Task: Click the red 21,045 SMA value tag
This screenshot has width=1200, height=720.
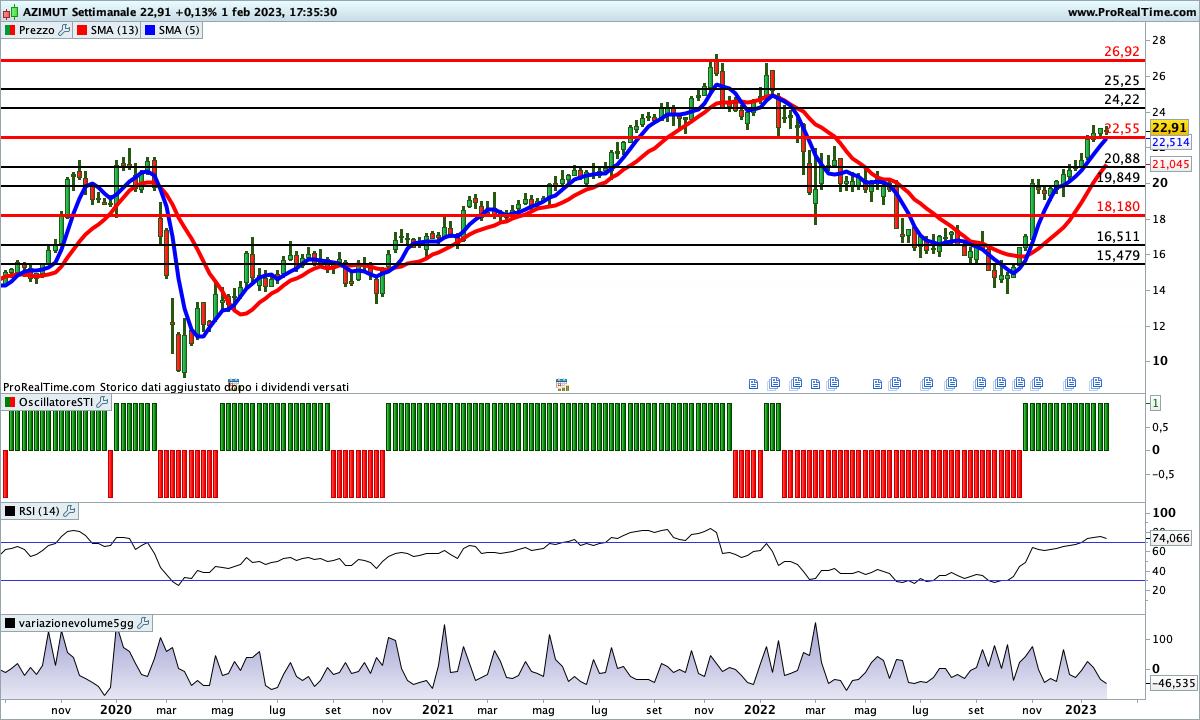Action: point(1169,164)
